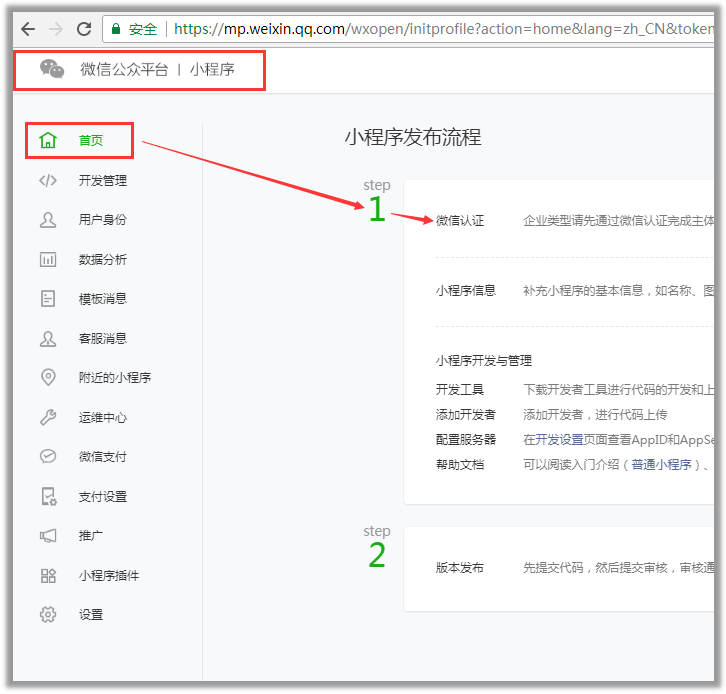The width and height of the screenshot is (726, 694).
Task: Open 支付设置 in the sidebar
Action: coord(102,497)
